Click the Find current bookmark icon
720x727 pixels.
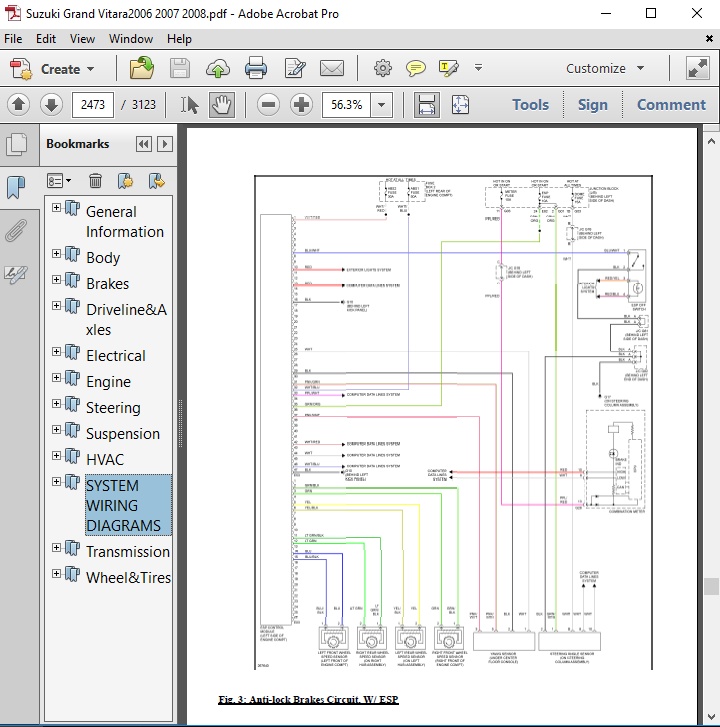tap(157, 181)
